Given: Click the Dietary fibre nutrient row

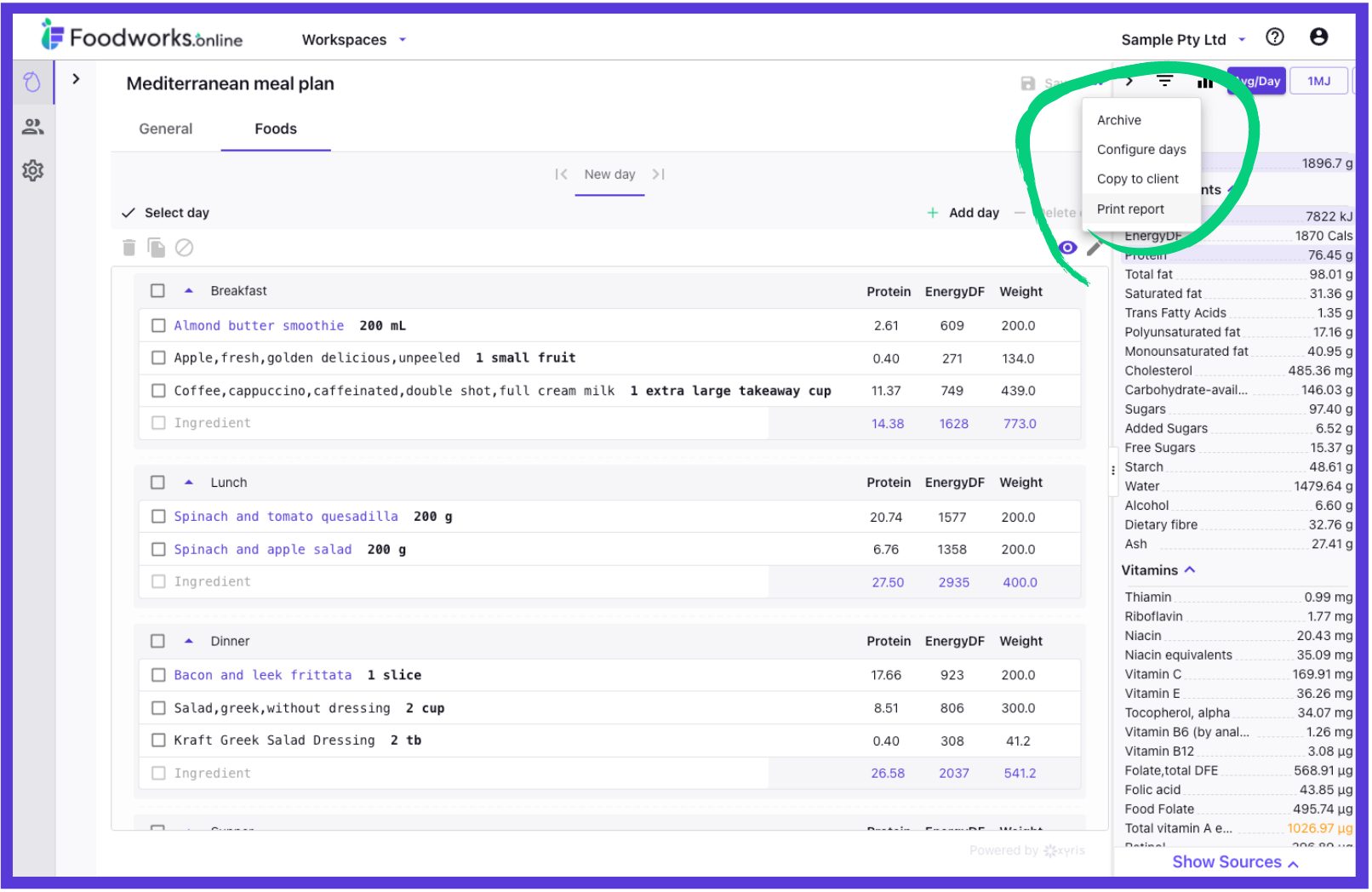Looking at the screenshot, I should pos(1238,525).
